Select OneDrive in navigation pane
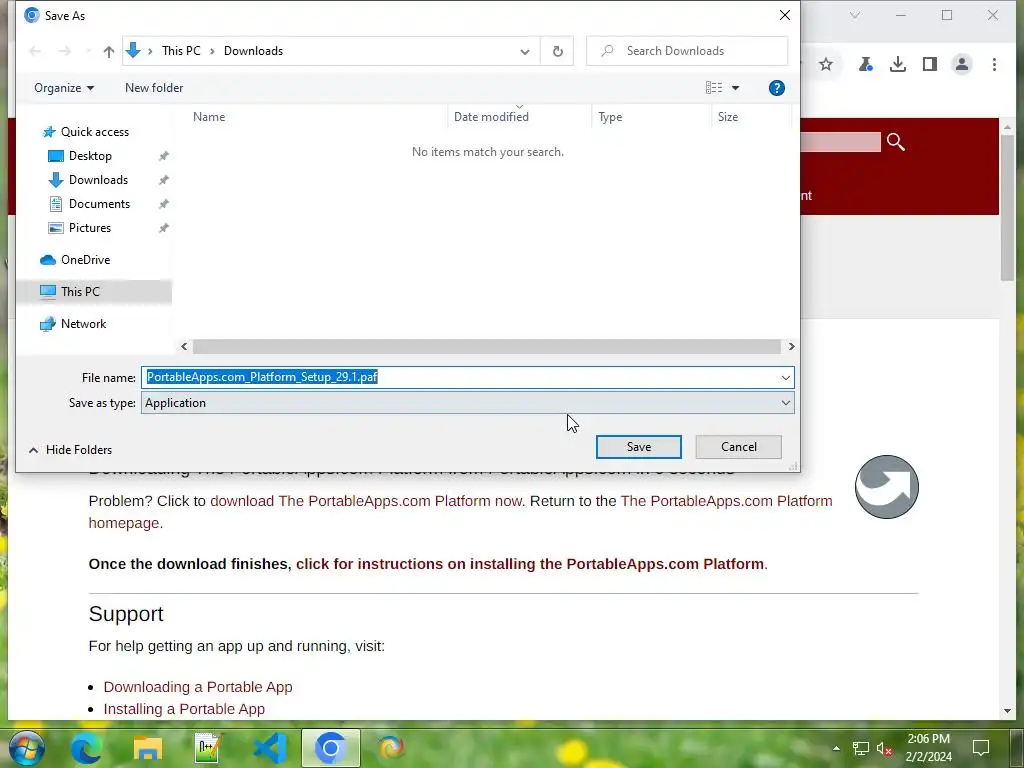 coord(86,260)
